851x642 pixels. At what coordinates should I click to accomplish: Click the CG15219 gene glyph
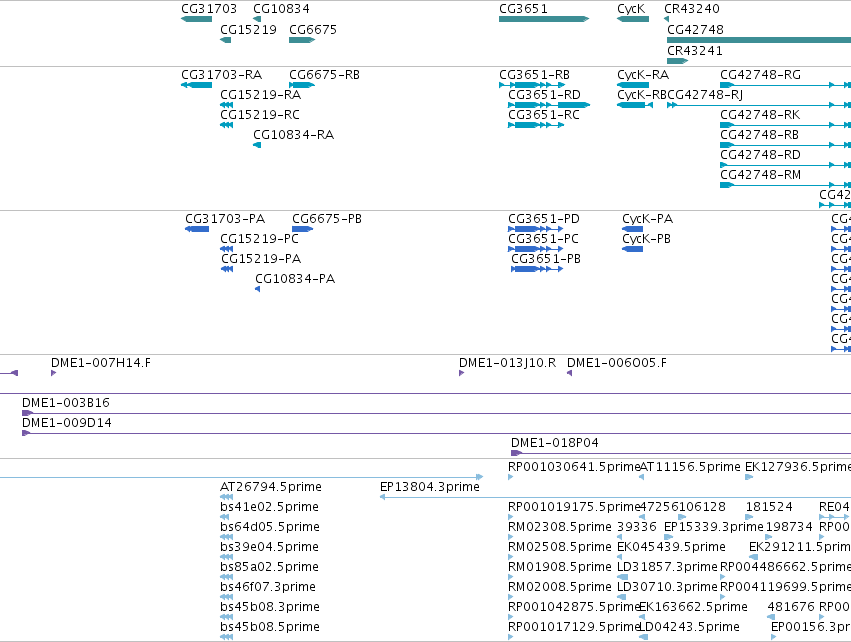pos(226,40)
